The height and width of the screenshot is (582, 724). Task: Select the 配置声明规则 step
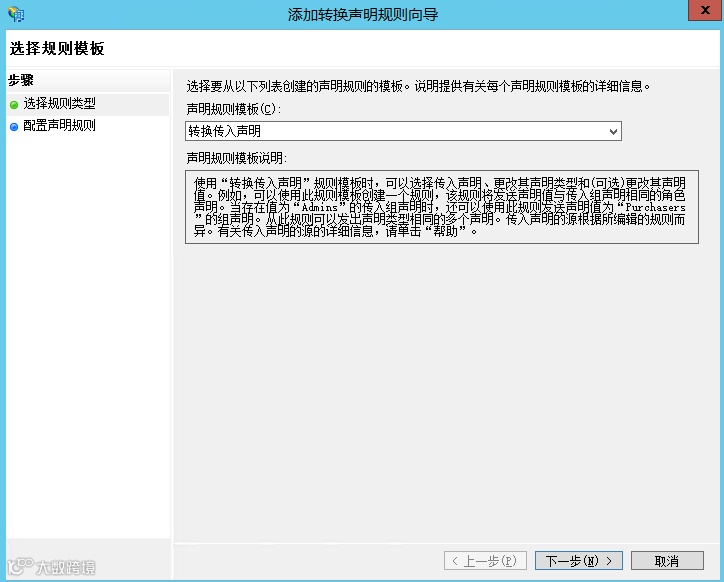(60, 126)
